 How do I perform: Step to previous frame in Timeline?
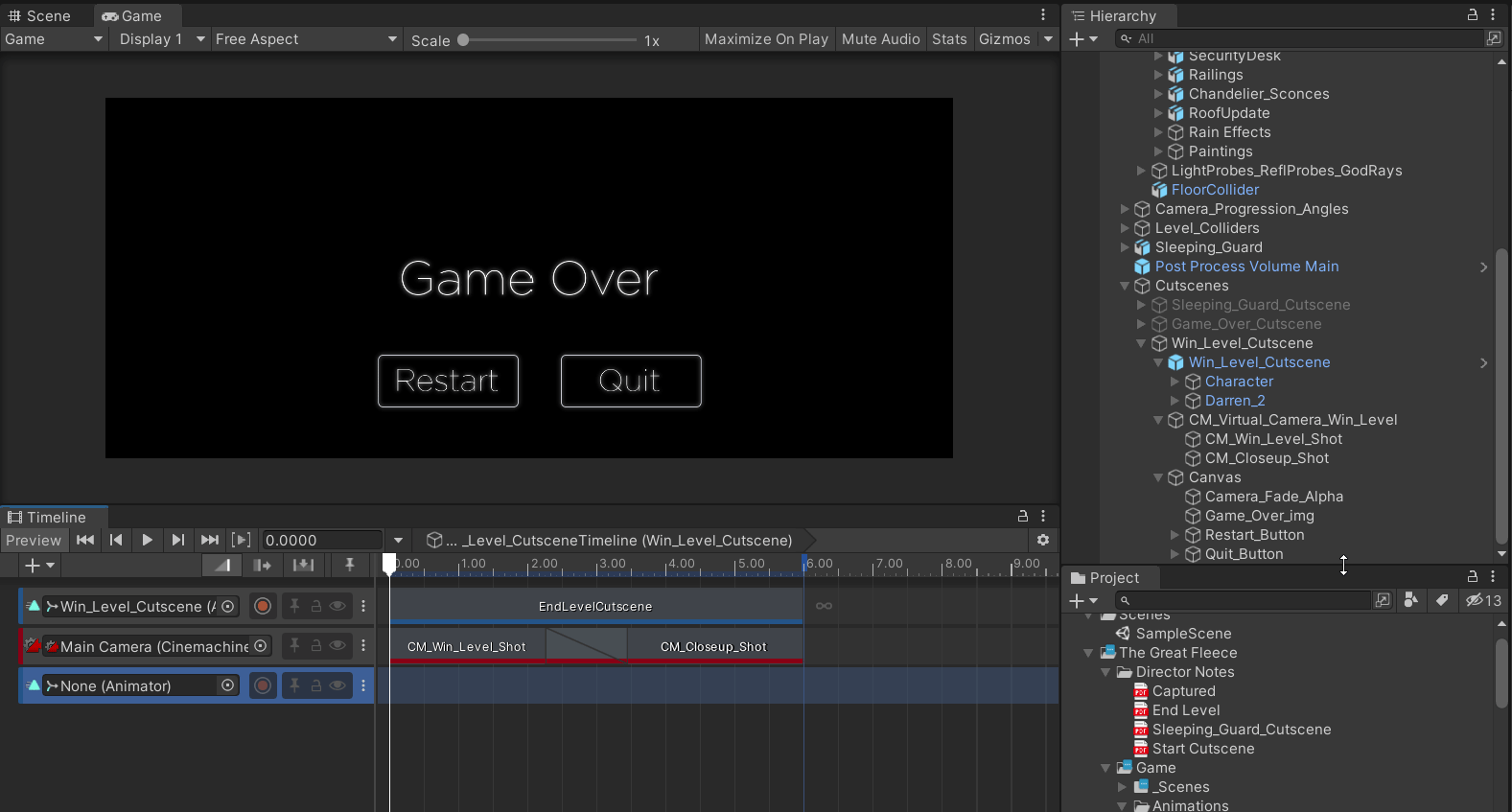(x=116, y=540)
